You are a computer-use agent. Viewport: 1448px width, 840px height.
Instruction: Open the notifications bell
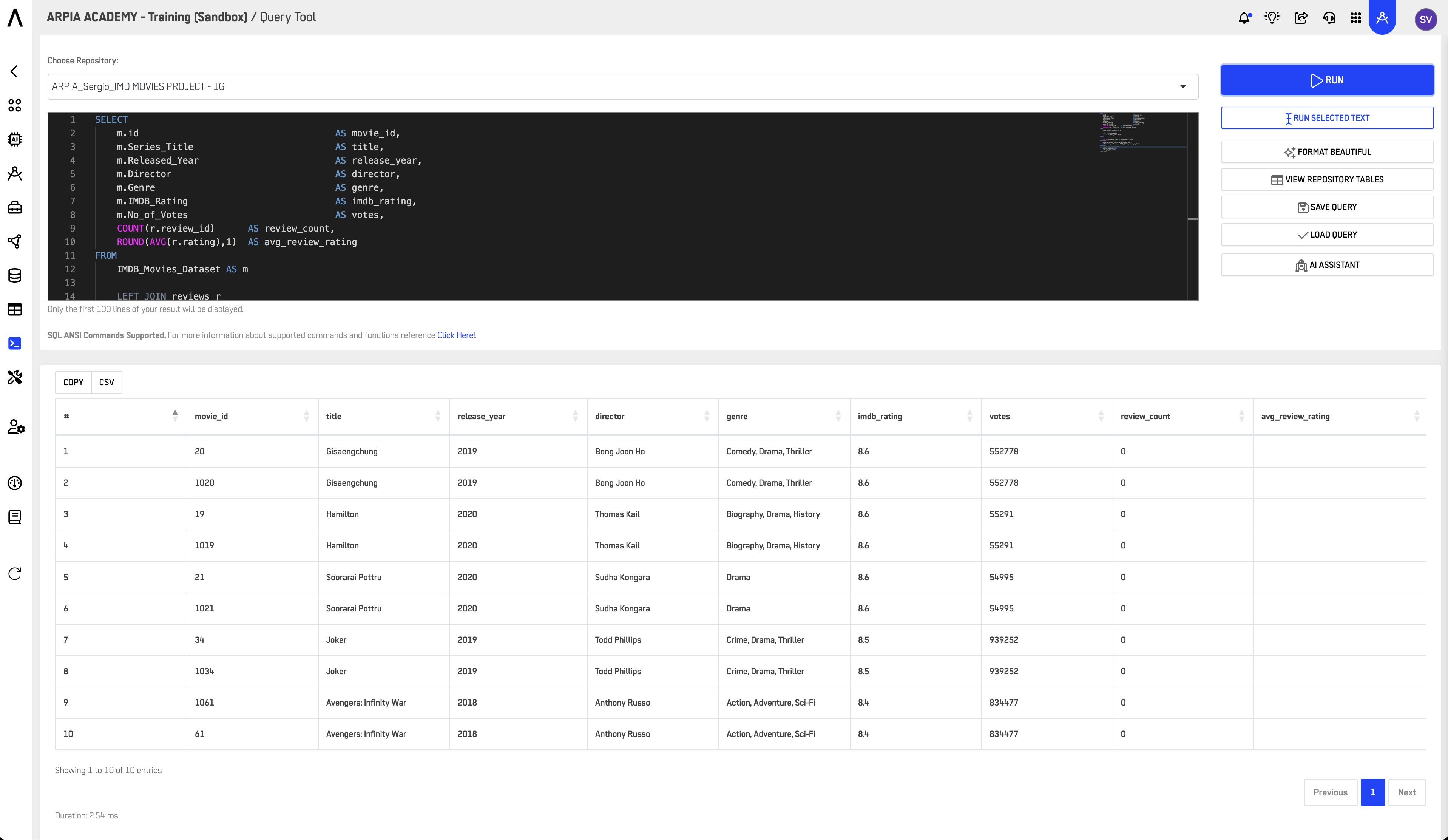(x=1244, y=18)
